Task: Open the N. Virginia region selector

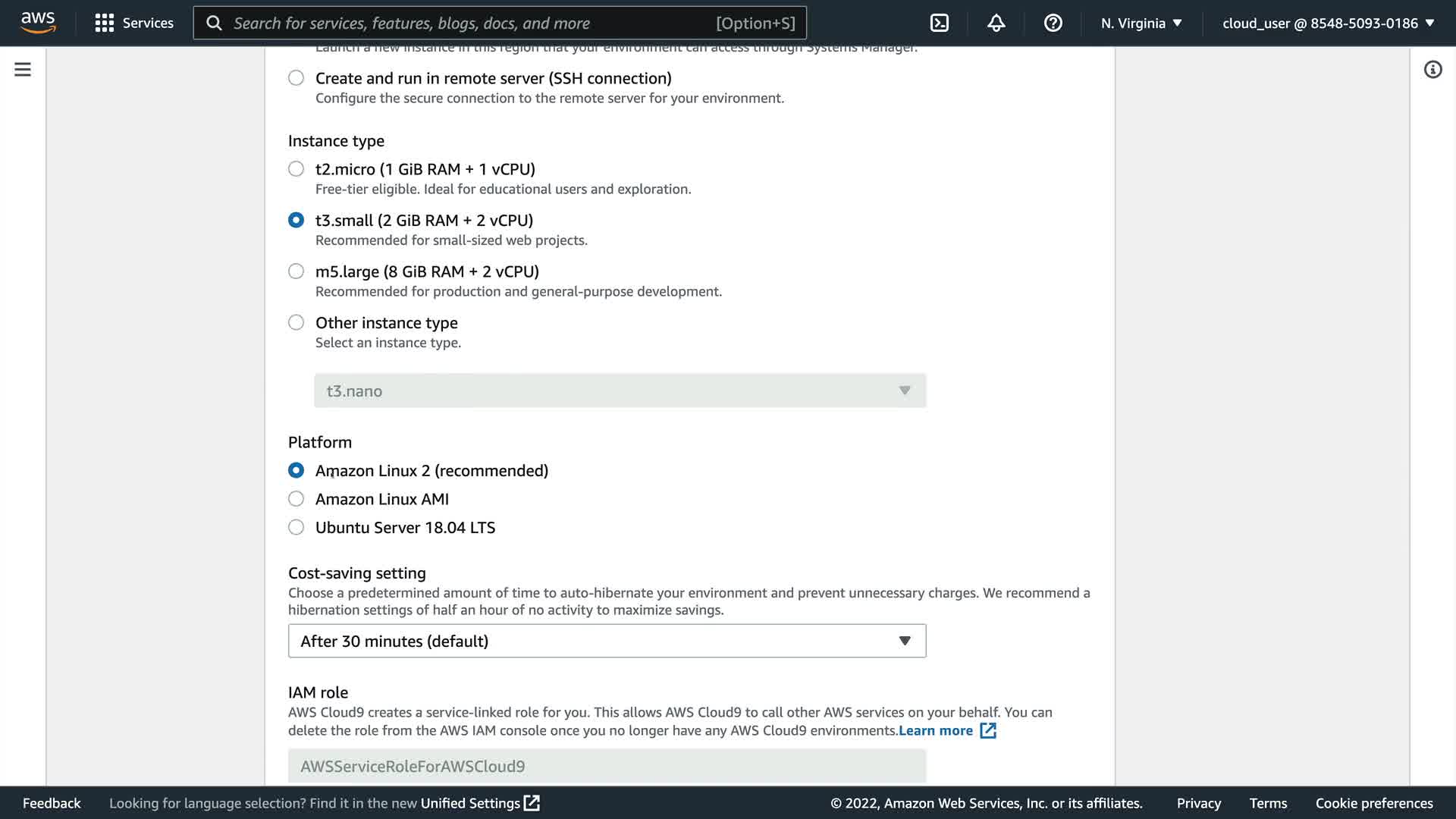Action: (1141, 23)
